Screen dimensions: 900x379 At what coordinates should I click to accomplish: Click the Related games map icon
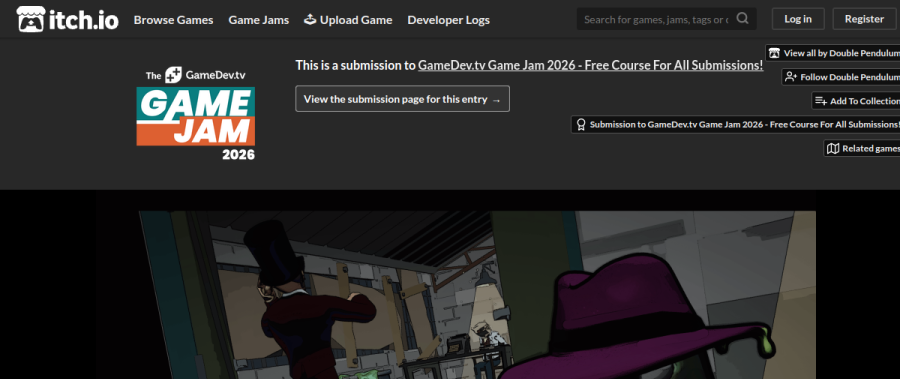coord(833,149)
